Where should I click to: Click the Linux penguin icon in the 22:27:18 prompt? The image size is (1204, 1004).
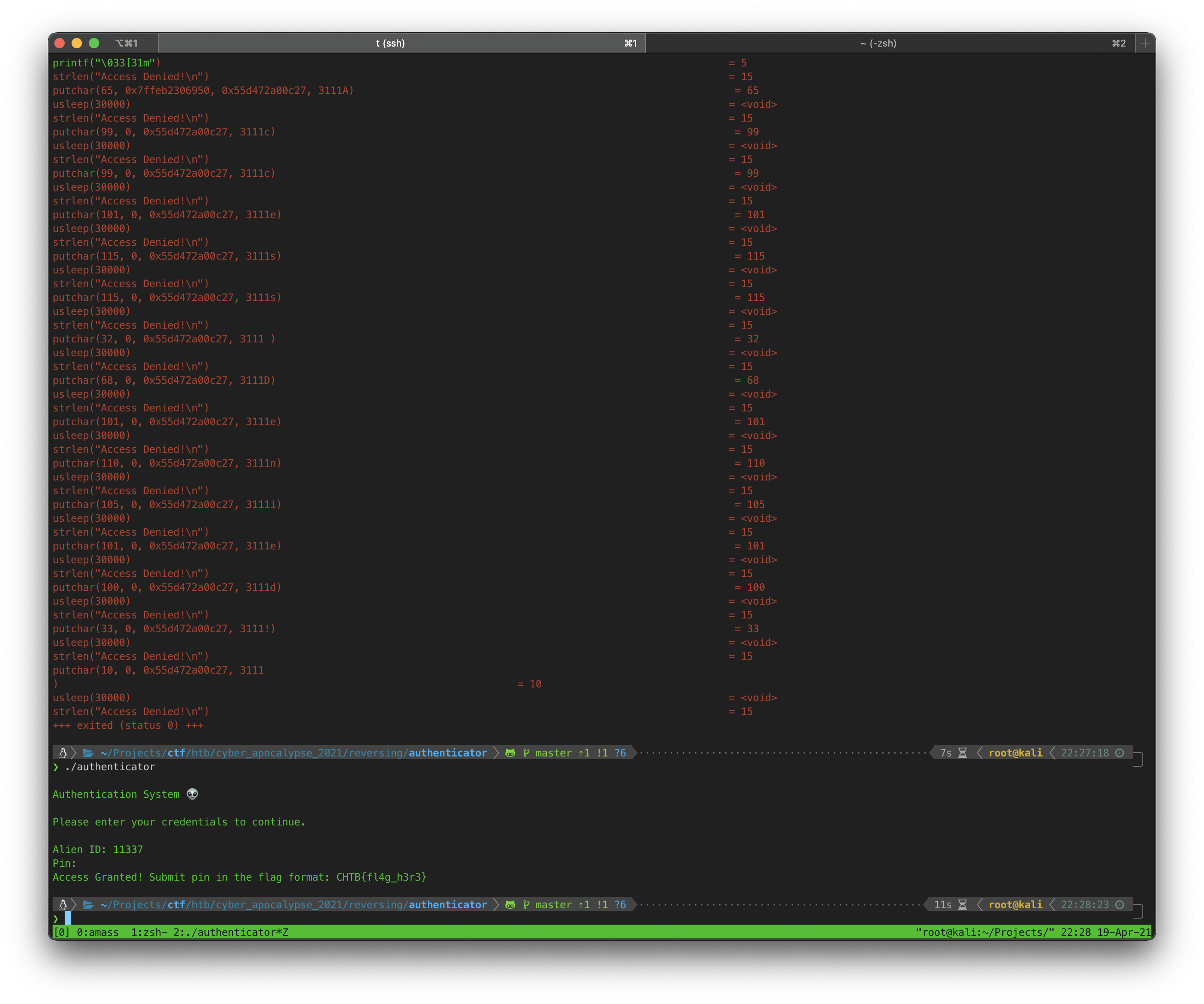point(63,753)
